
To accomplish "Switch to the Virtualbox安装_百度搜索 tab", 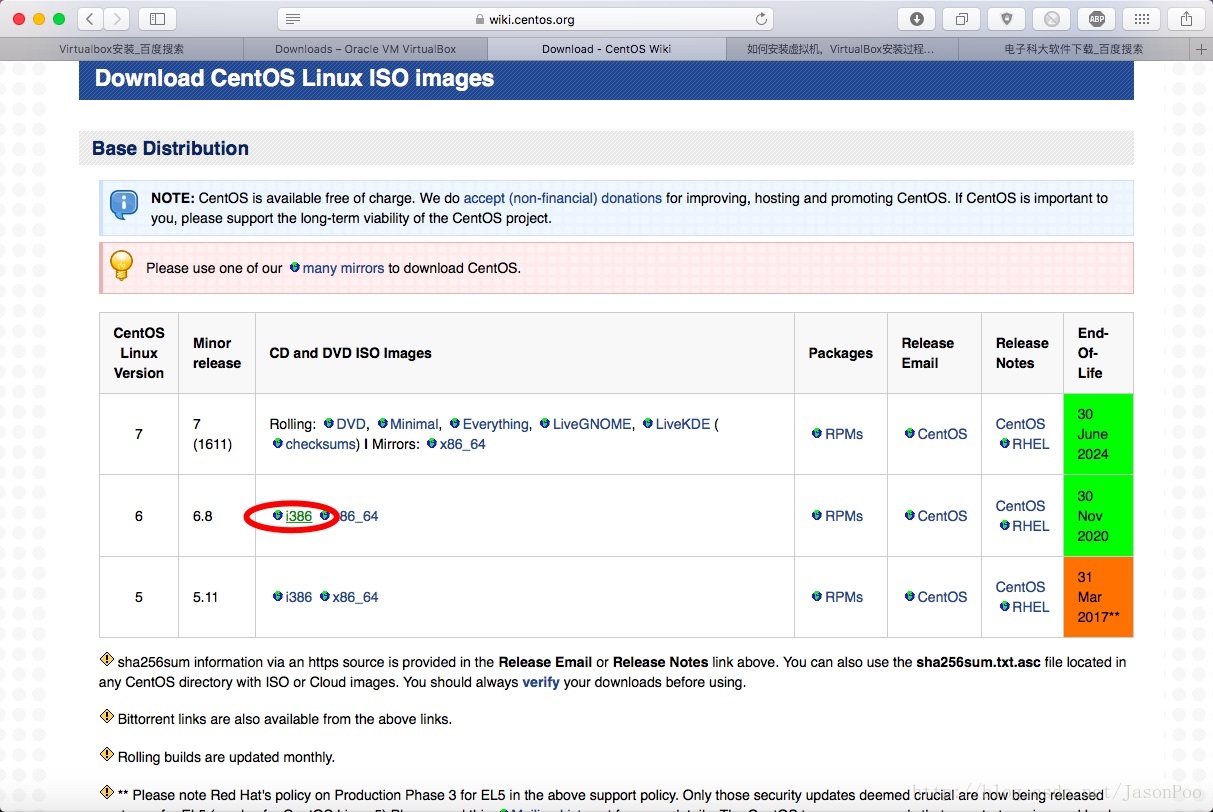I will click(x=121, y=49).
